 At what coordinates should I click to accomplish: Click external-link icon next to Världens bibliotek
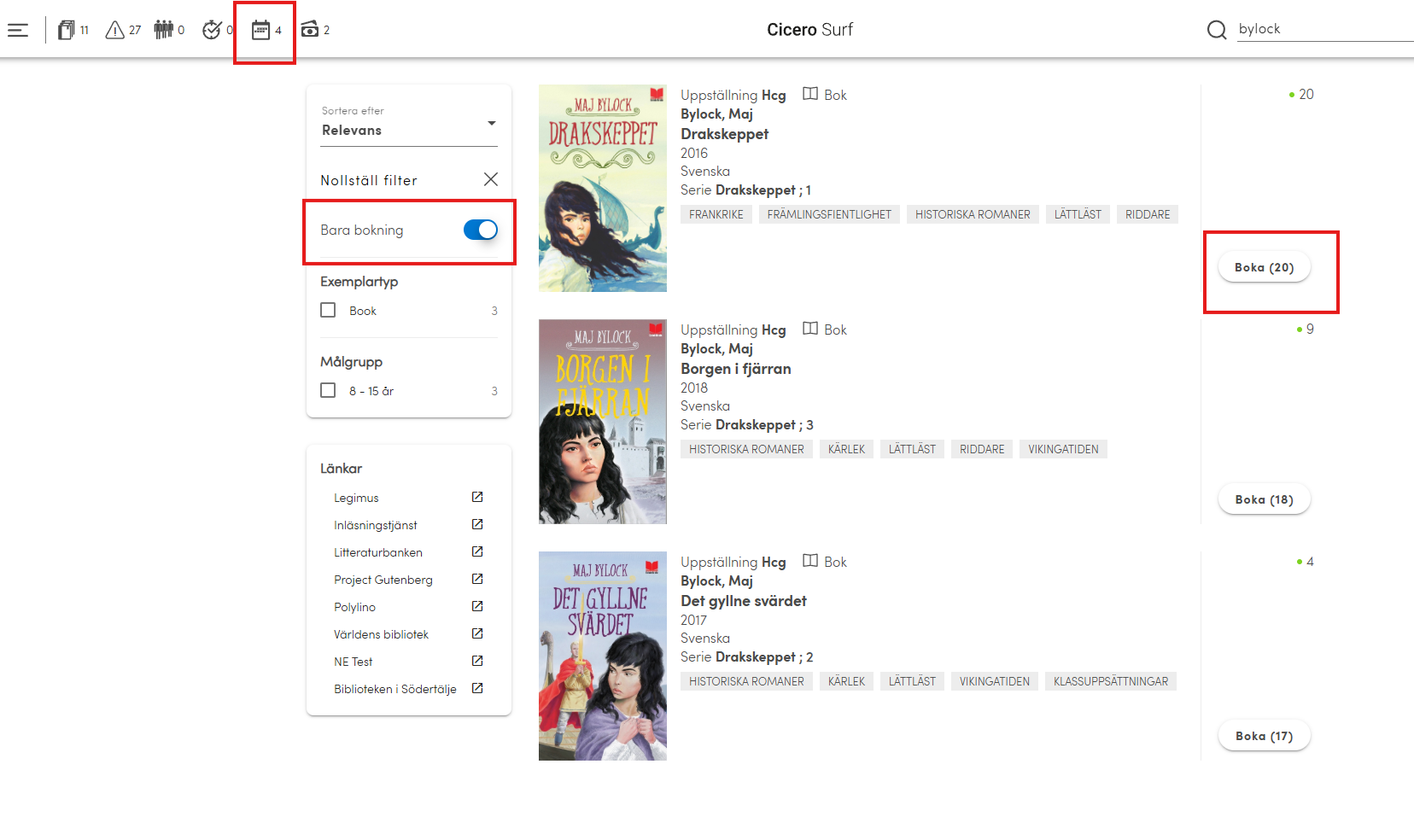pyautogui.click(x=477, y=633)
